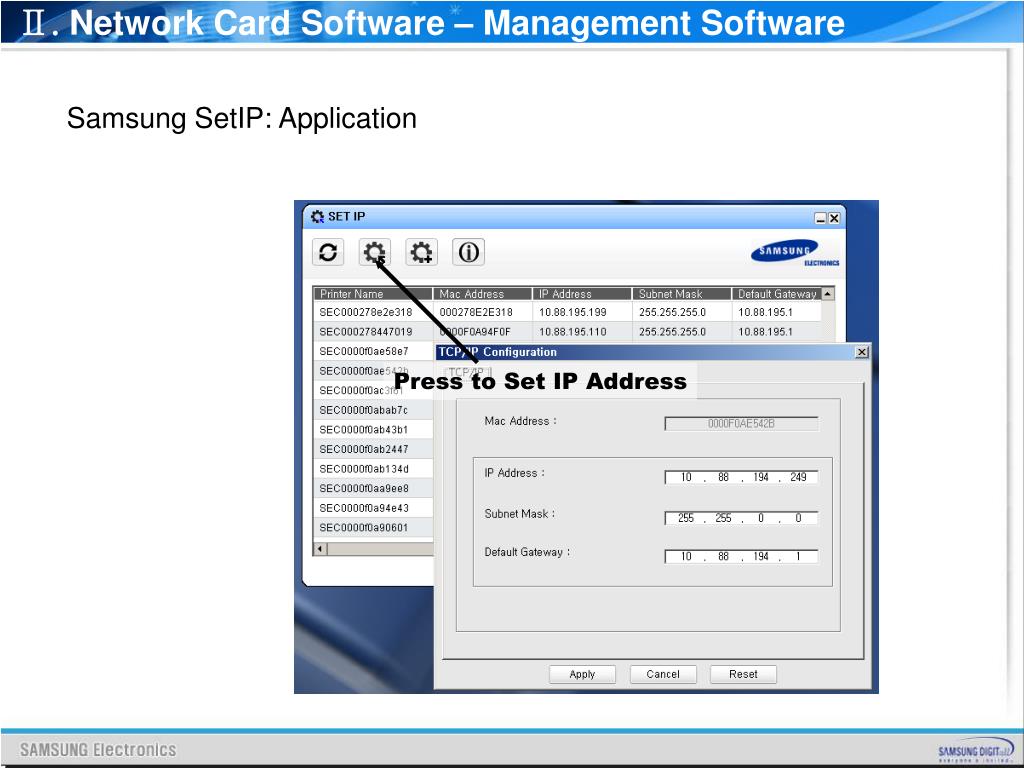Image resolution: width=1024 pixels, height=768 pixels.
Task: Click the Default Gateway input field
Action: click(741, 556)
